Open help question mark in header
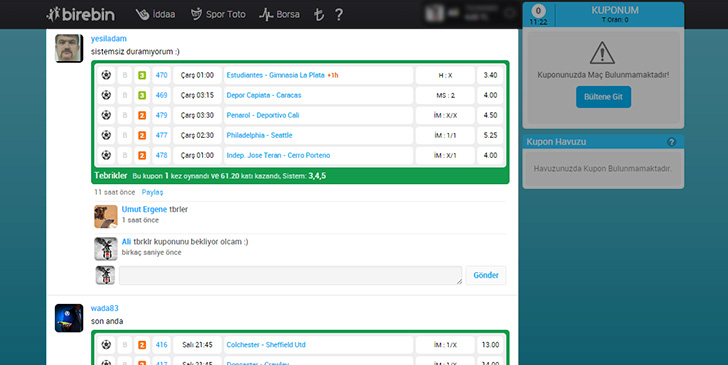The height and width of the screenshot is (365, 728). tap(339, 14)
